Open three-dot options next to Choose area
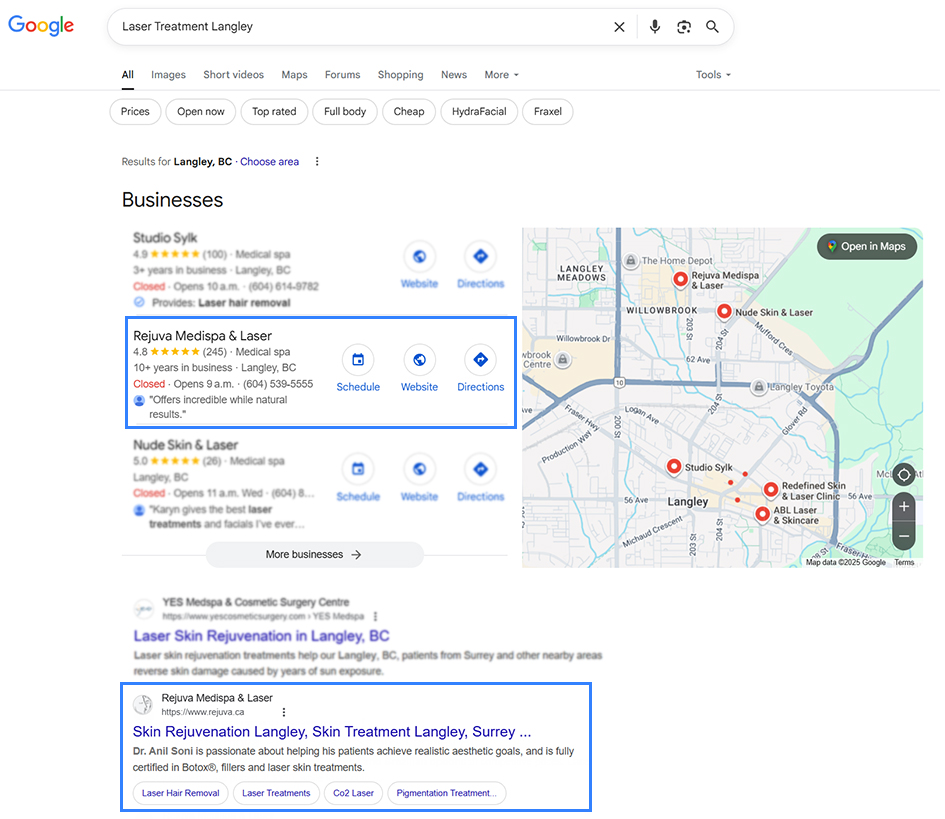This screenshot has height=819, width=945. point(317,162)
